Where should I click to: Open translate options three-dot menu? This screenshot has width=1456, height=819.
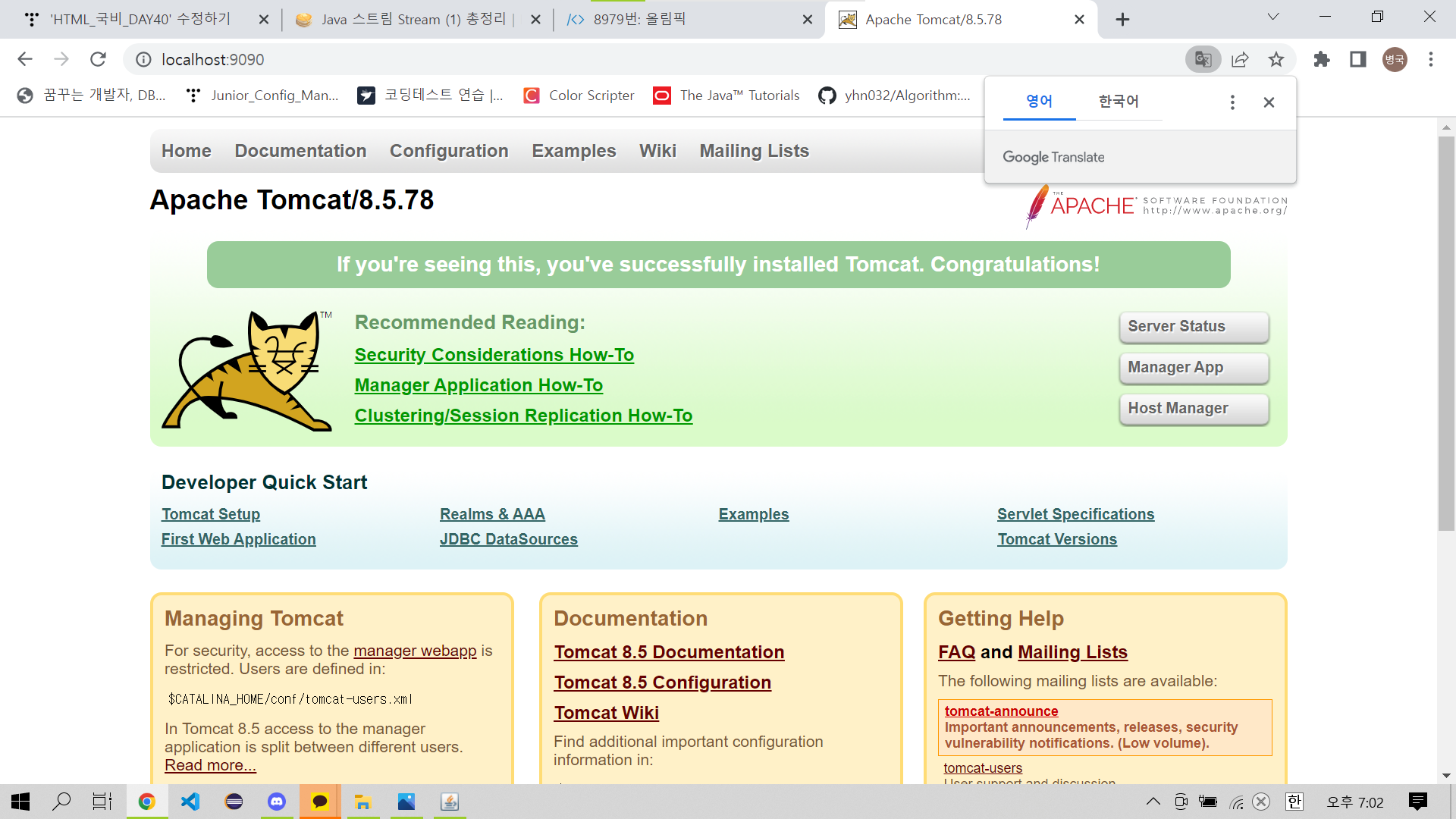(1232, 102)
